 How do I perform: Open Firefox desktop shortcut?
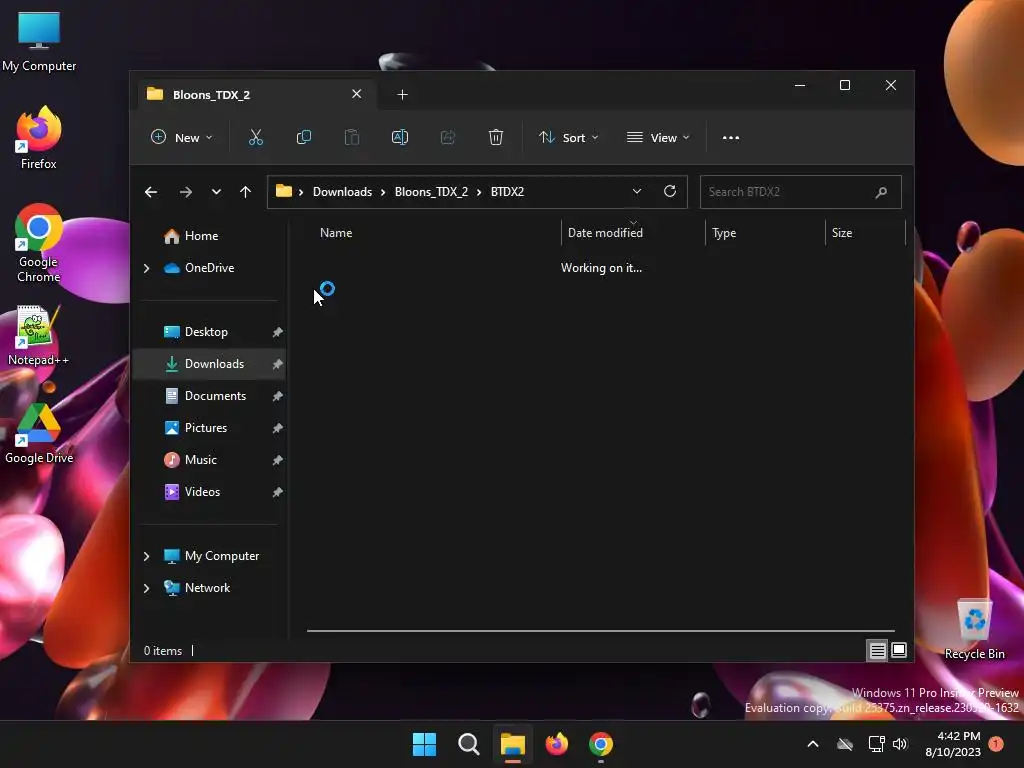point(39,138)
